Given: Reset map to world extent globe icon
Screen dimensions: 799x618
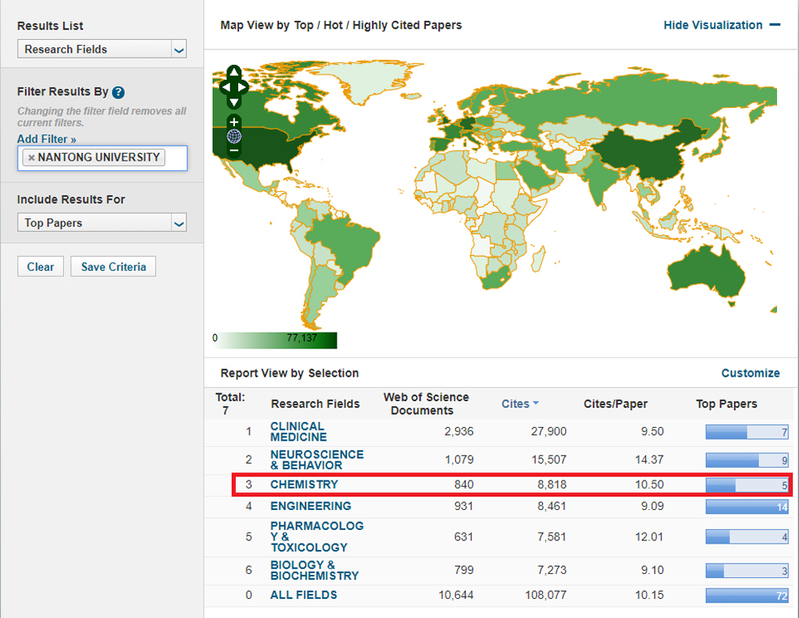Looking at the screenshot, I should 234,137.
